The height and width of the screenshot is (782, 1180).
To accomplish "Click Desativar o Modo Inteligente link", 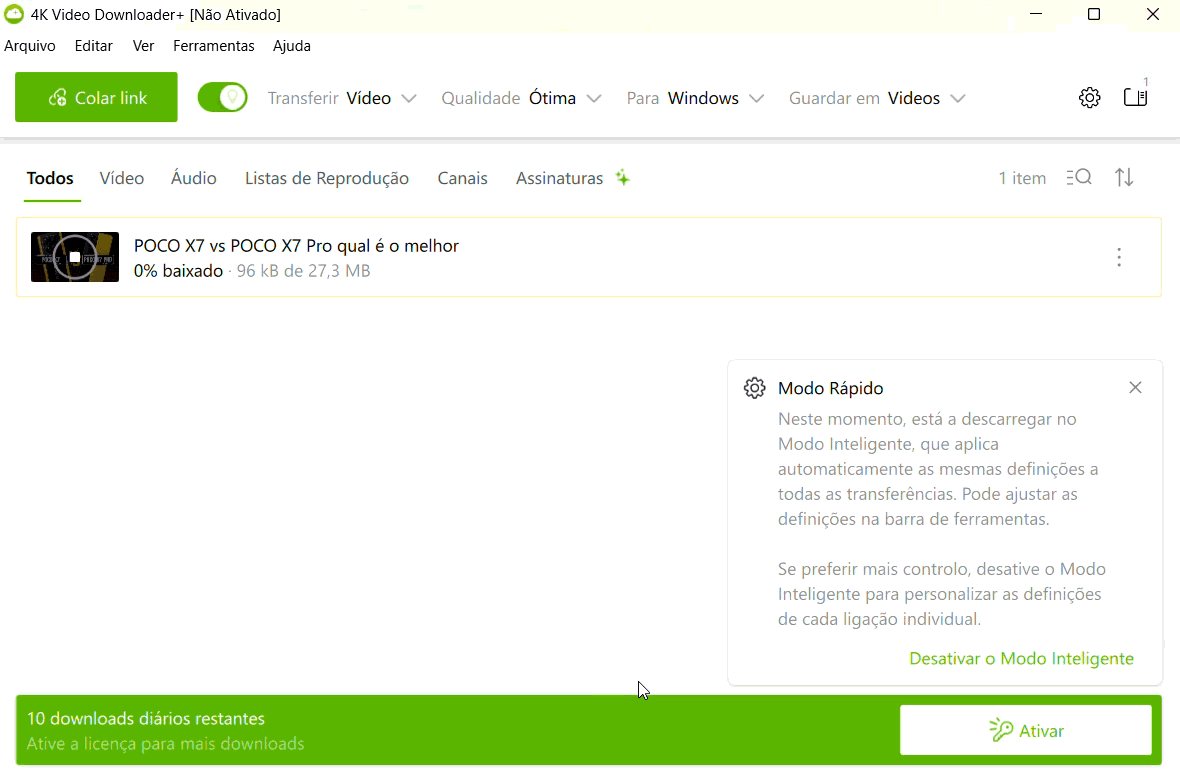I will 1021,658.
